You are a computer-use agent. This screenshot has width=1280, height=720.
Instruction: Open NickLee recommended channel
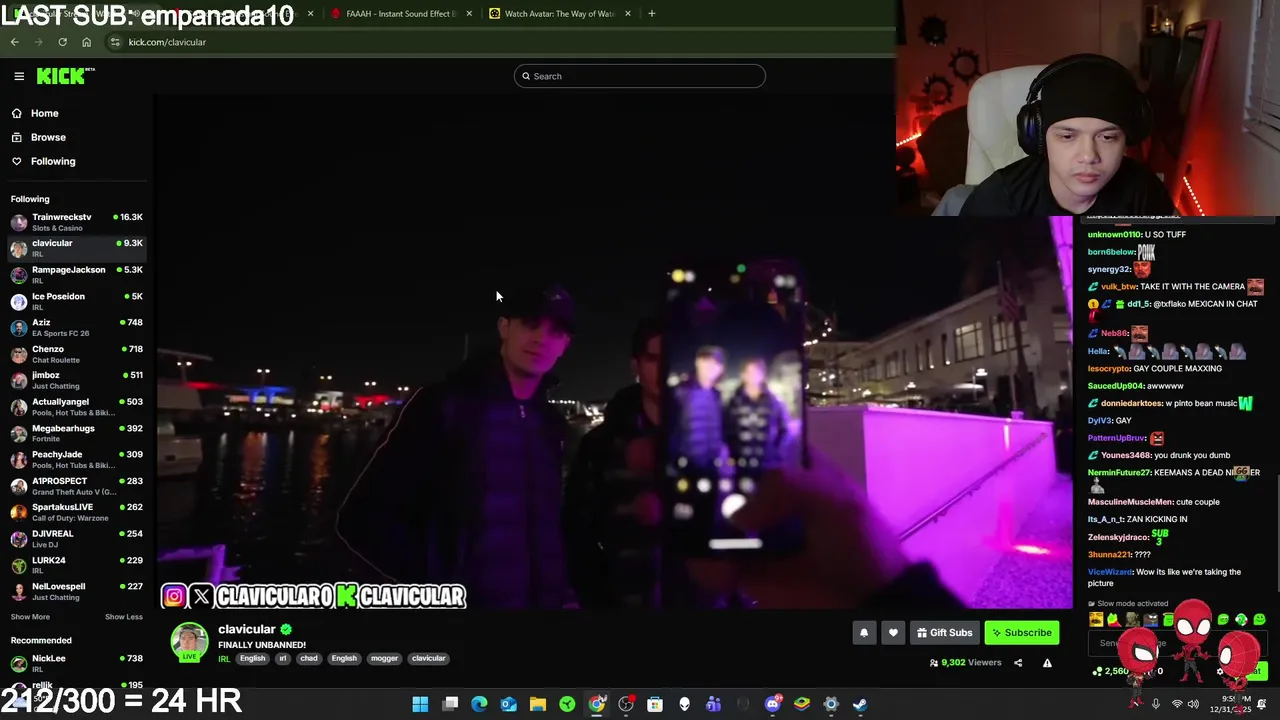(x=76, y=663)
